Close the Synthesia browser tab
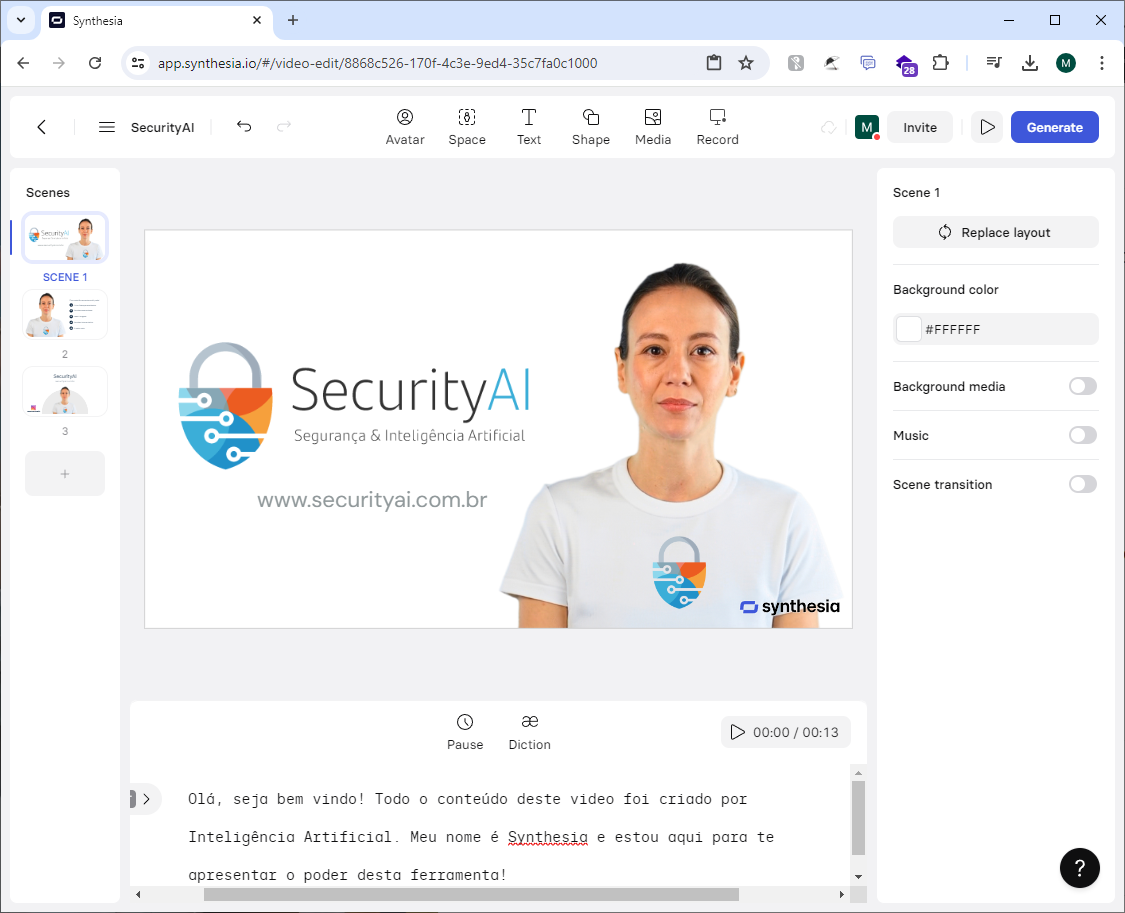 257,20
